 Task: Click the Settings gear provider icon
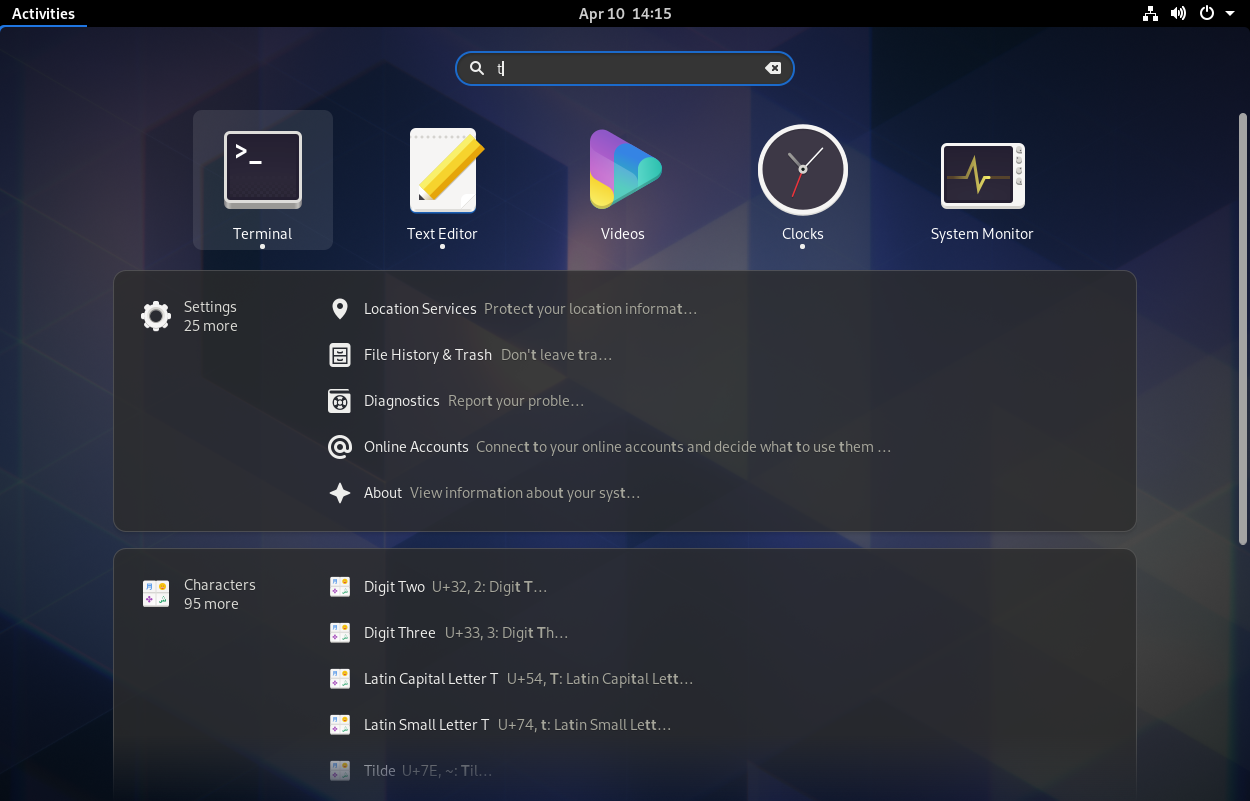pyautogui.click(x=156, y=316)
